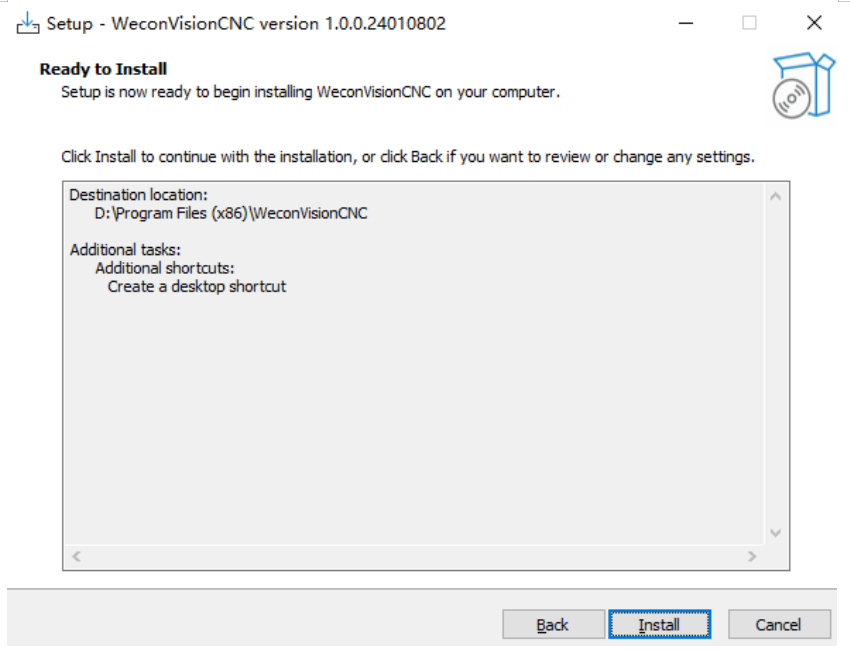This screenshot has height=651, width=850.
Task: Click the Setup installer icon in title bar
Action: pos(27,23)
